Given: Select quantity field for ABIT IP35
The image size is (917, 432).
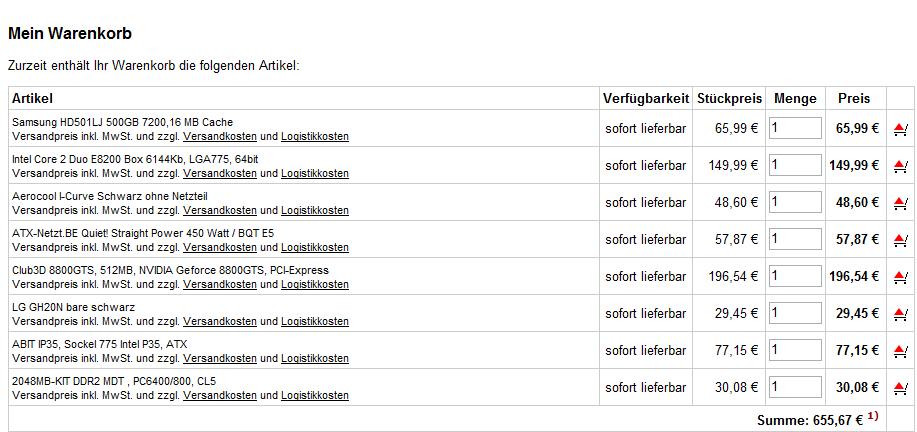Looking at the screenshot, I should coord(795,350).
